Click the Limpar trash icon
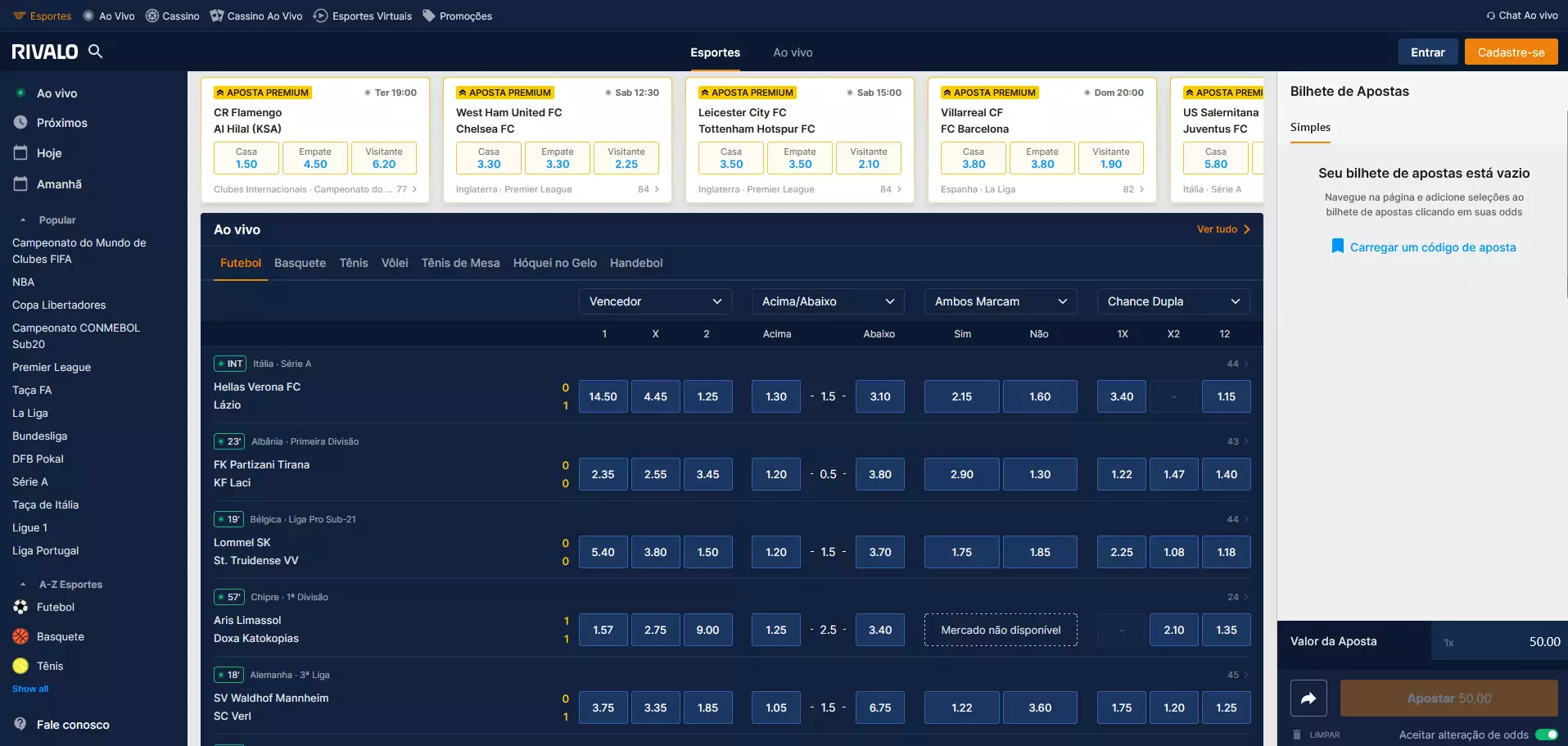1568x746 pixels. pyautogui.click(x=1297, y=735)
